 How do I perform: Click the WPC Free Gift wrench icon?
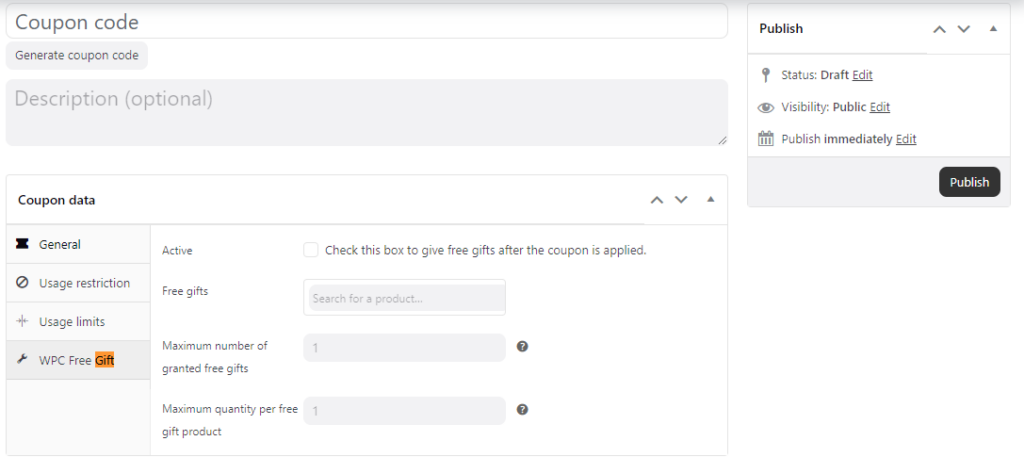pos(22,360)
